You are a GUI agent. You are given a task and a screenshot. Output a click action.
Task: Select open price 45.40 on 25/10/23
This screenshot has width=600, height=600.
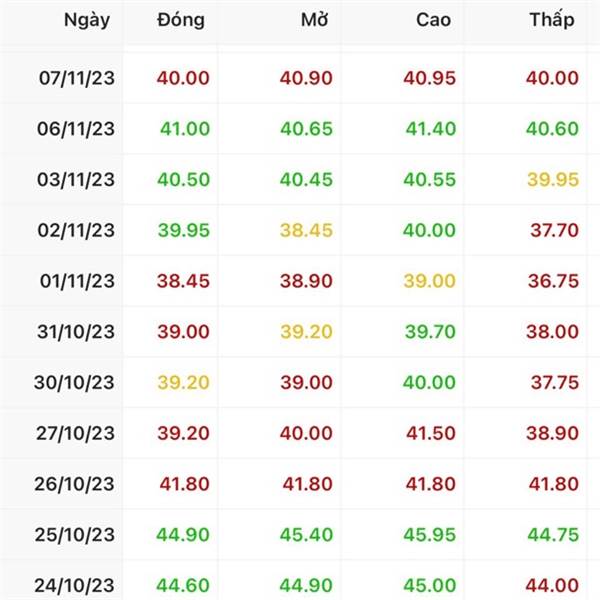pos(307,535)
